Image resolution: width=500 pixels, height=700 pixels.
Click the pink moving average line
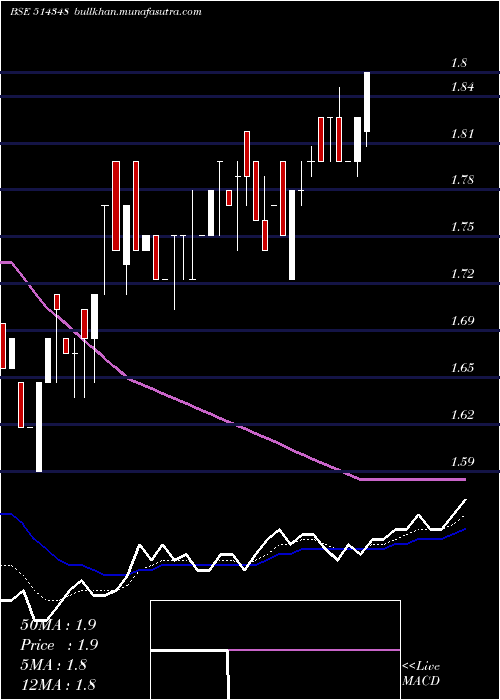[232, 422]
